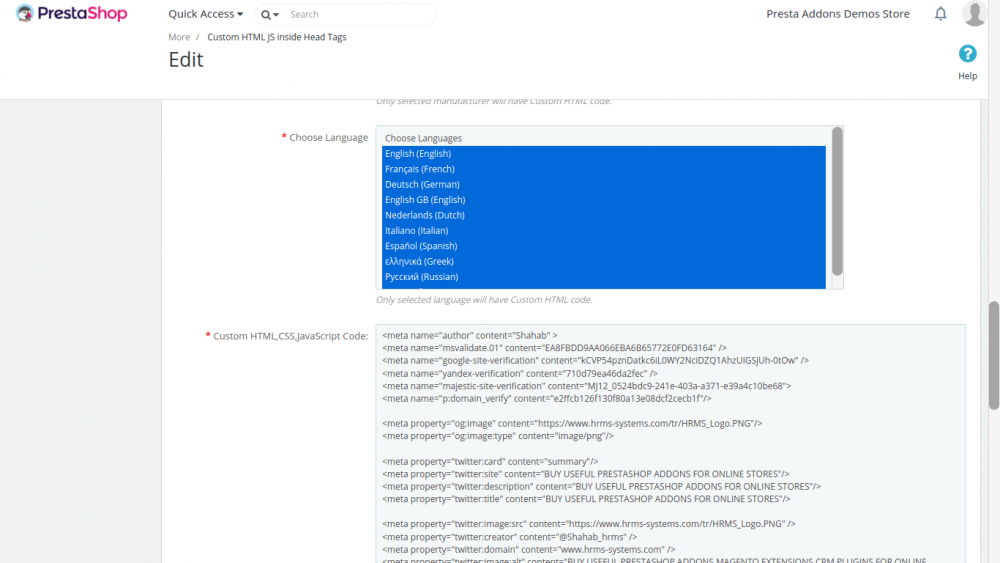Open the Presta Addons Demos Store link
The image size is (1000, 563).
point(837,14)
